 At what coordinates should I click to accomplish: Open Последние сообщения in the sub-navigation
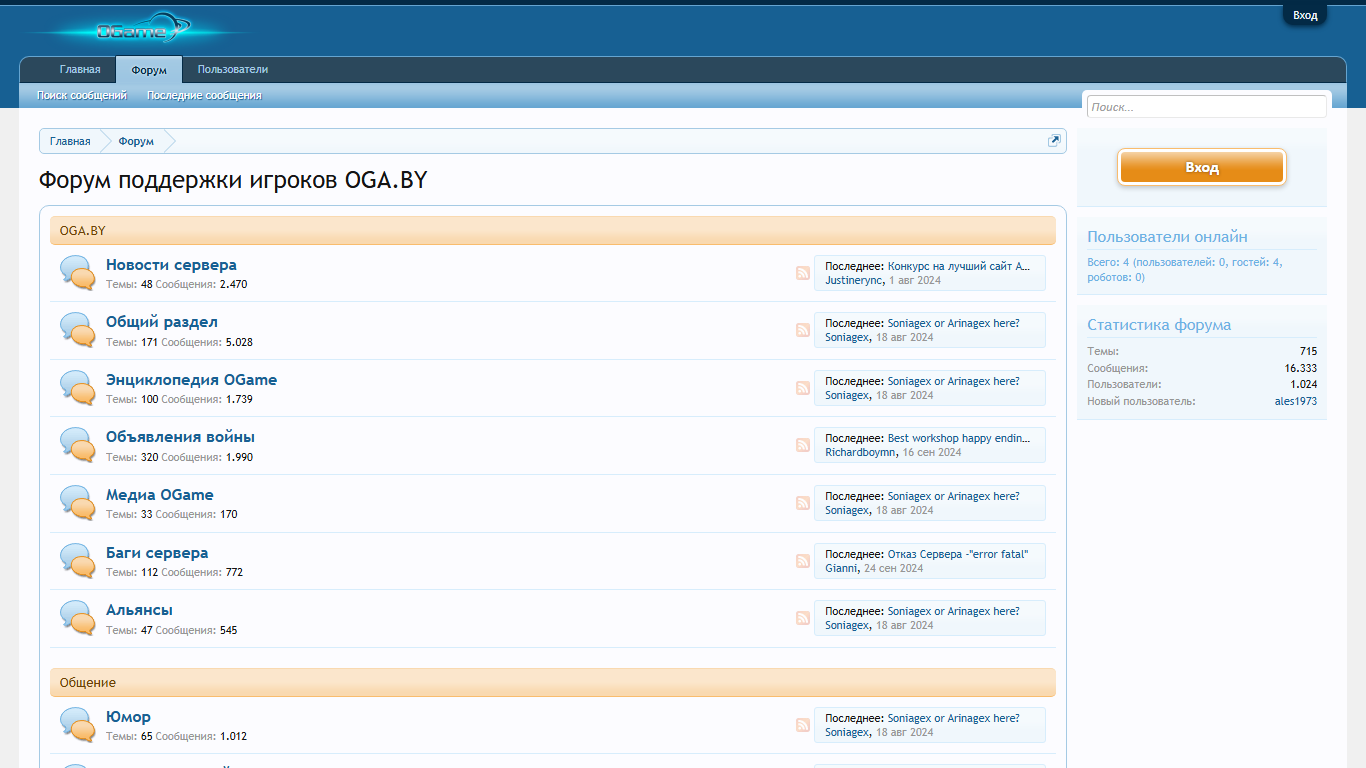pos(204,95)
